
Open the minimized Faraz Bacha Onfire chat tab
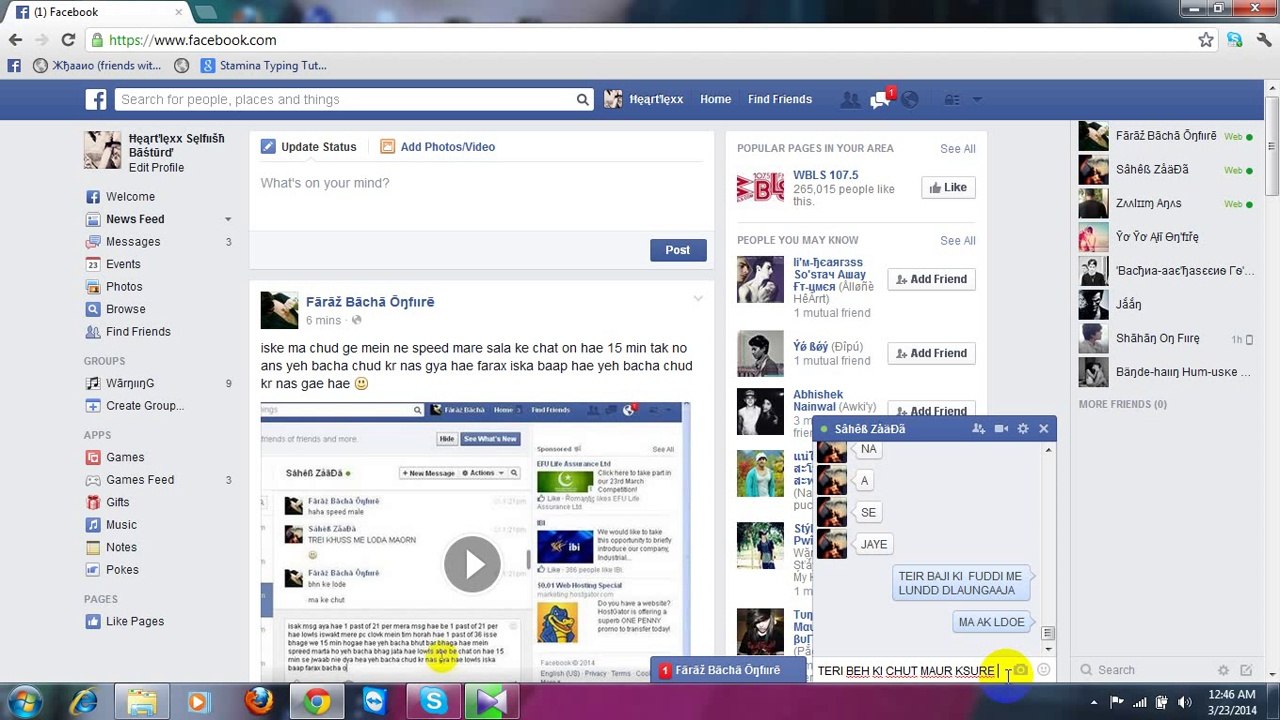pos(728,671)
